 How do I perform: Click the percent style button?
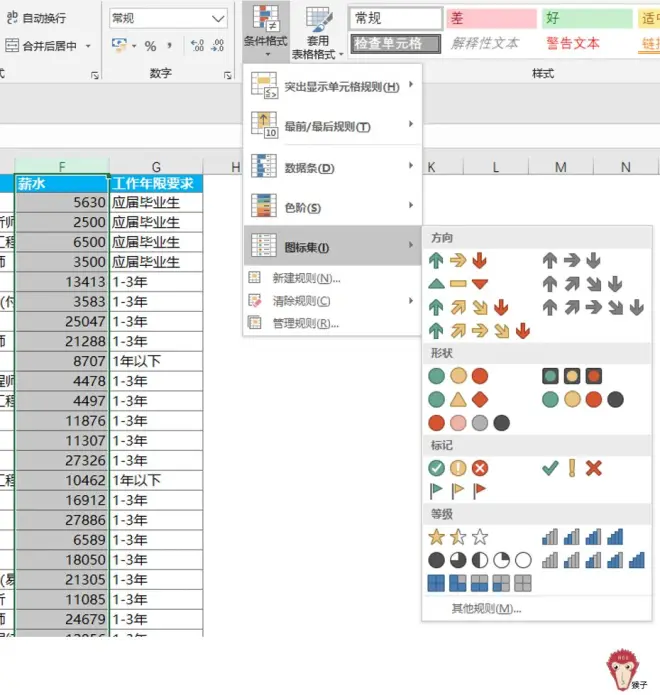click(x=150, y=46)
